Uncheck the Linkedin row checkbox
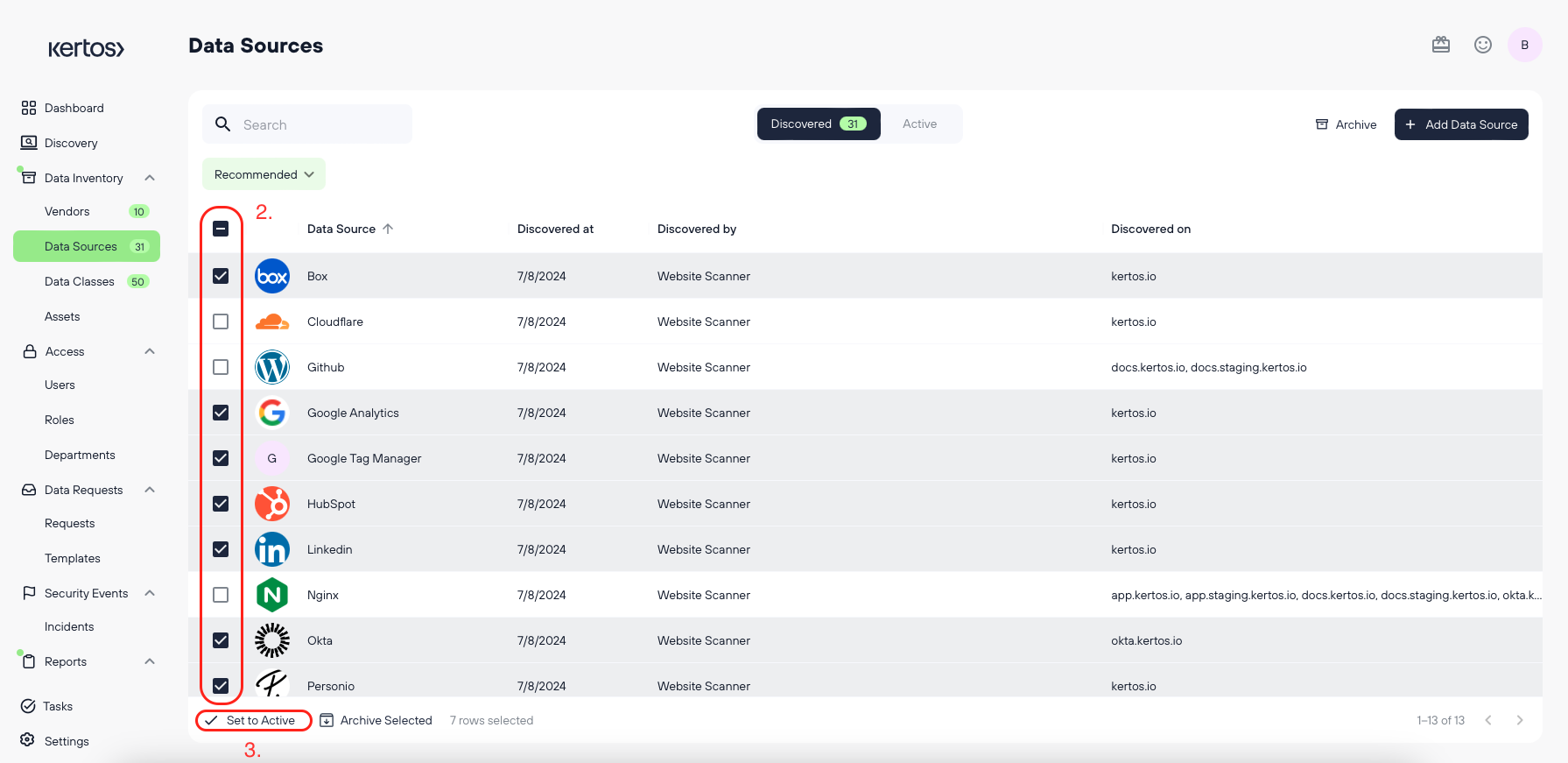 (x=221, y=549)
